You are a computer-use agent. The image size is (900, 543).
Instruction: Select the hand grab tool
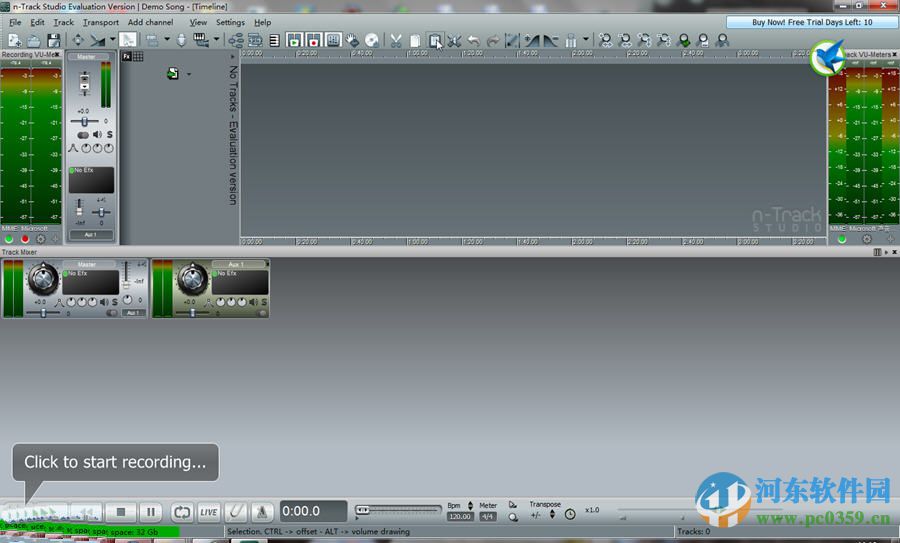(x=352, y=40)
